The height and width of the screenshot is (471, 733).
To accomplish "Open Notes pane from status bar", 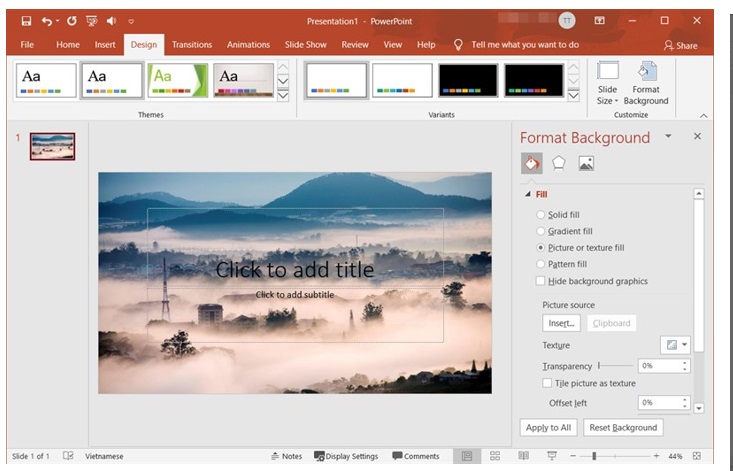I will click(x=286, y=456).
